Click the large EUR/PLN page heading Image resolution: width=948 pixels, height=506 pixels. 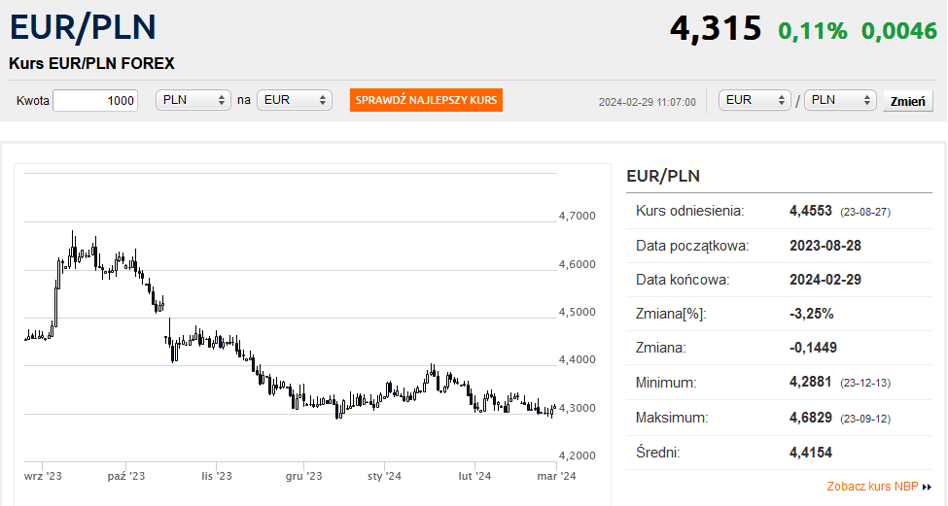pyautogui.click(x=82, y=27)
